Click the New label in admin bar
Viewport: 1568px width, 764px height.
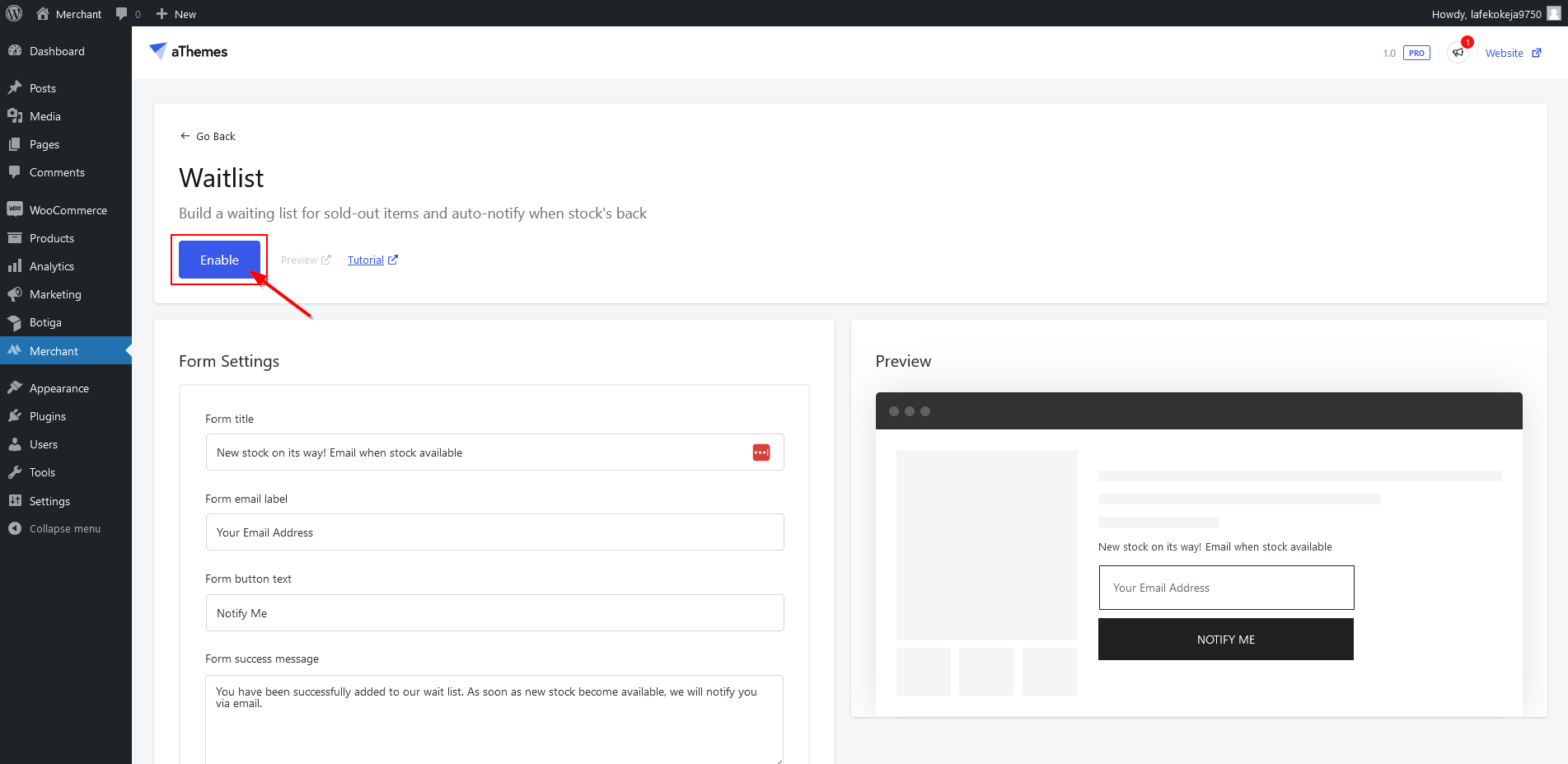[x=185, y=14]
